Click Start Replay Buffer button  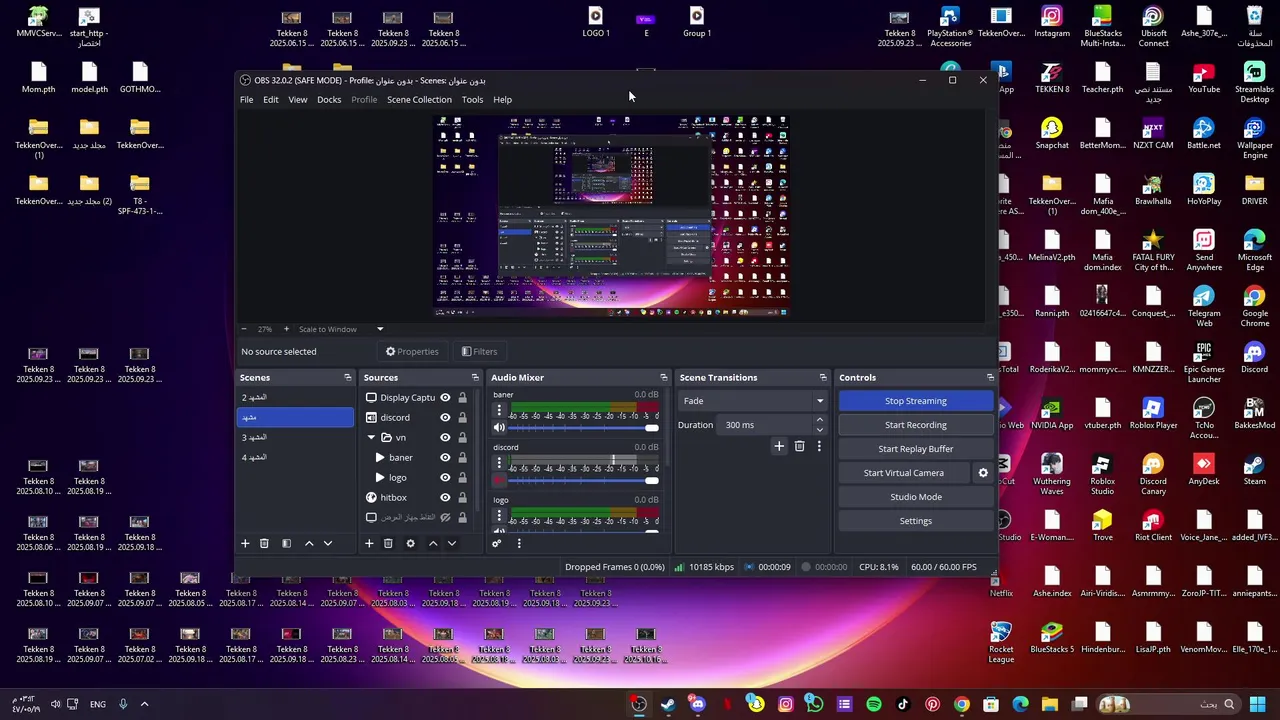(x=916, y=449)
